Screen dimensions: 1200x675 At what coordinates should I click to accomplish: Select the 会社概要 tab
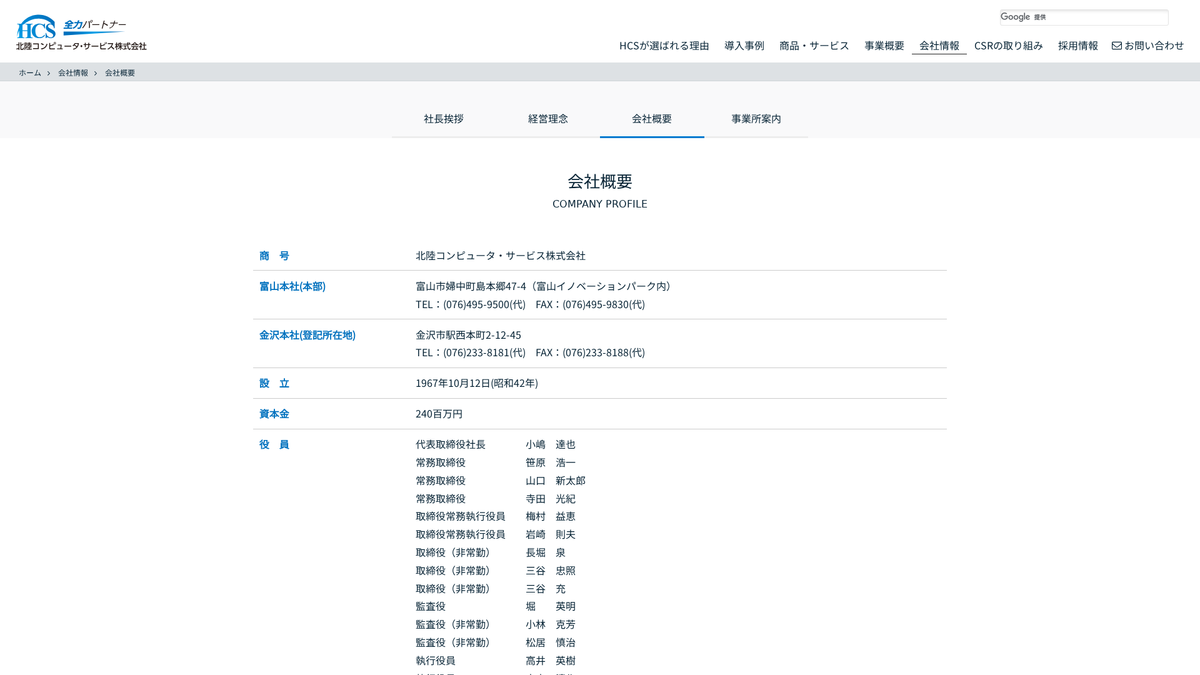[x=652, y=118]
